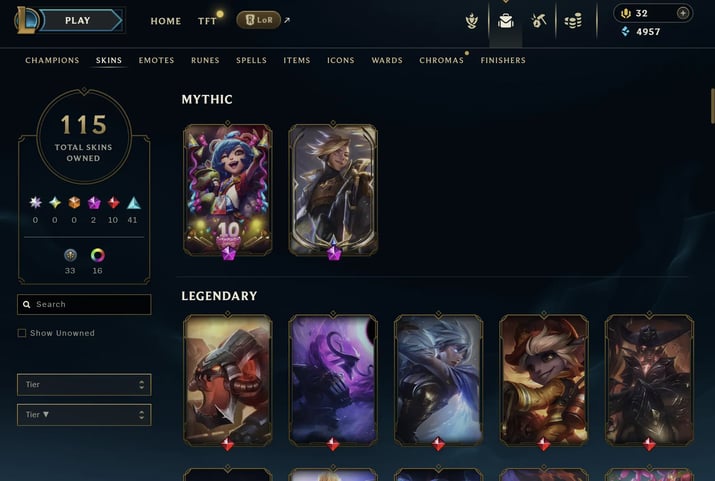
Task: Click the skin Search field
Action: [84, 304]
